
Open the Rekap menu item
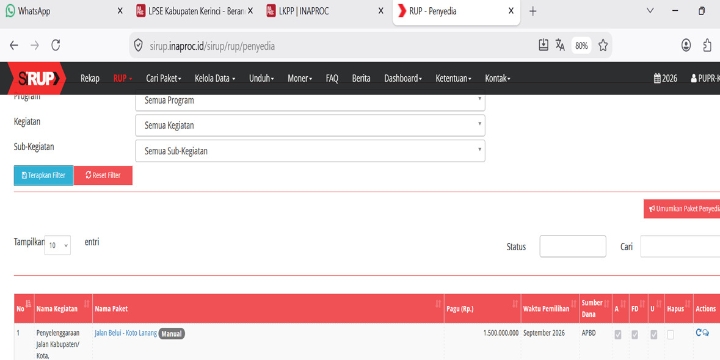[x=90, y=79]
